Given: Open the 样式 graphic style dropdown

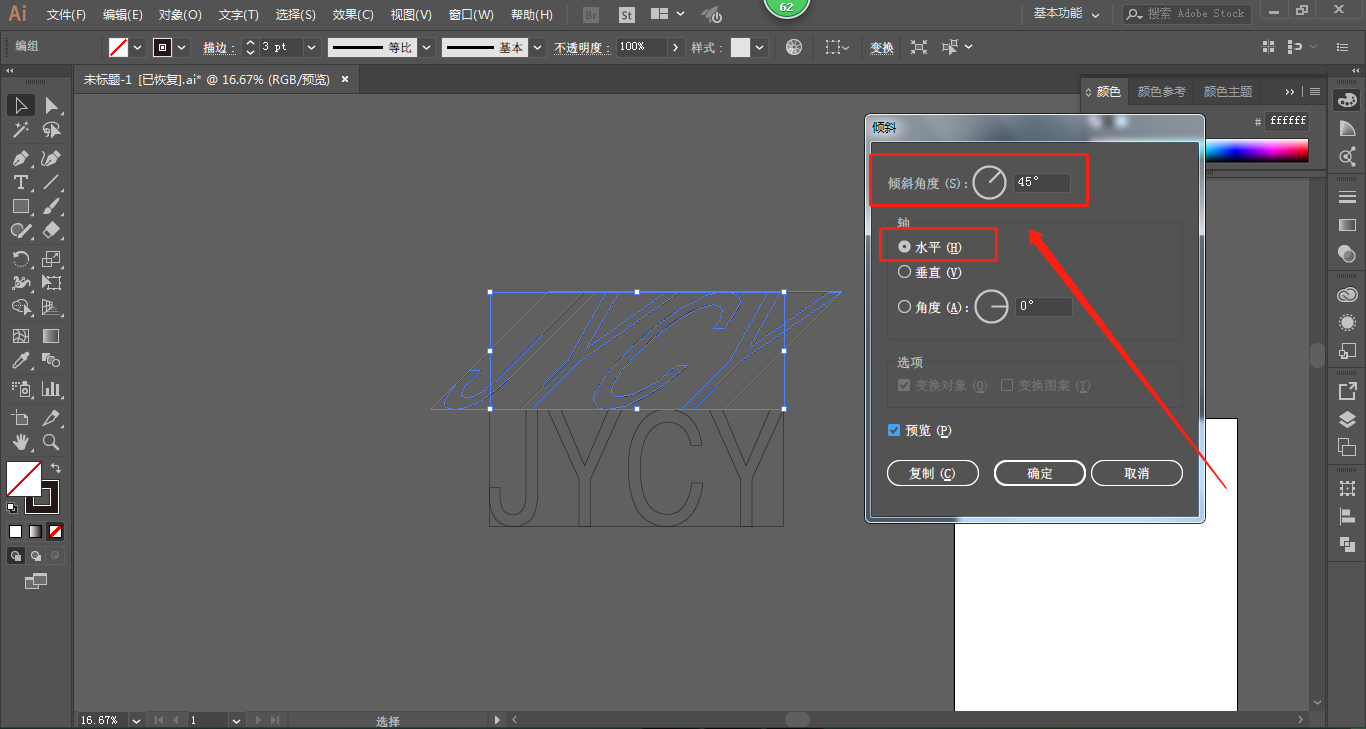Looking at the screenshot, I should tap(760, 47).
